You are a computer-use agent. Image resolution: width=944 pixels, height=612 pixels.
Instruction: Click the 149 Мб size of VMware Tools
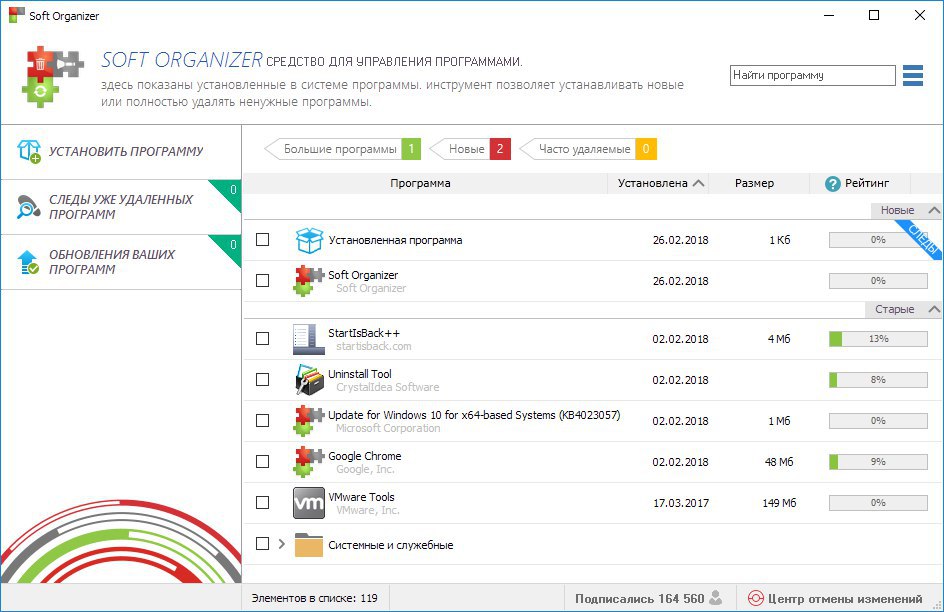(x=779, y=502)
